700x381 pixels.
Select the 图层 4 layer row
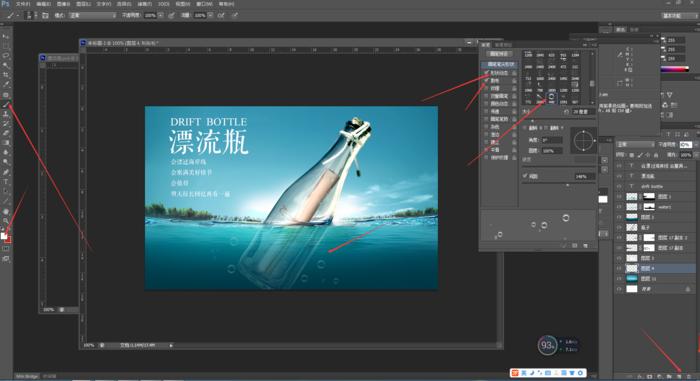(x=655, y=268)
